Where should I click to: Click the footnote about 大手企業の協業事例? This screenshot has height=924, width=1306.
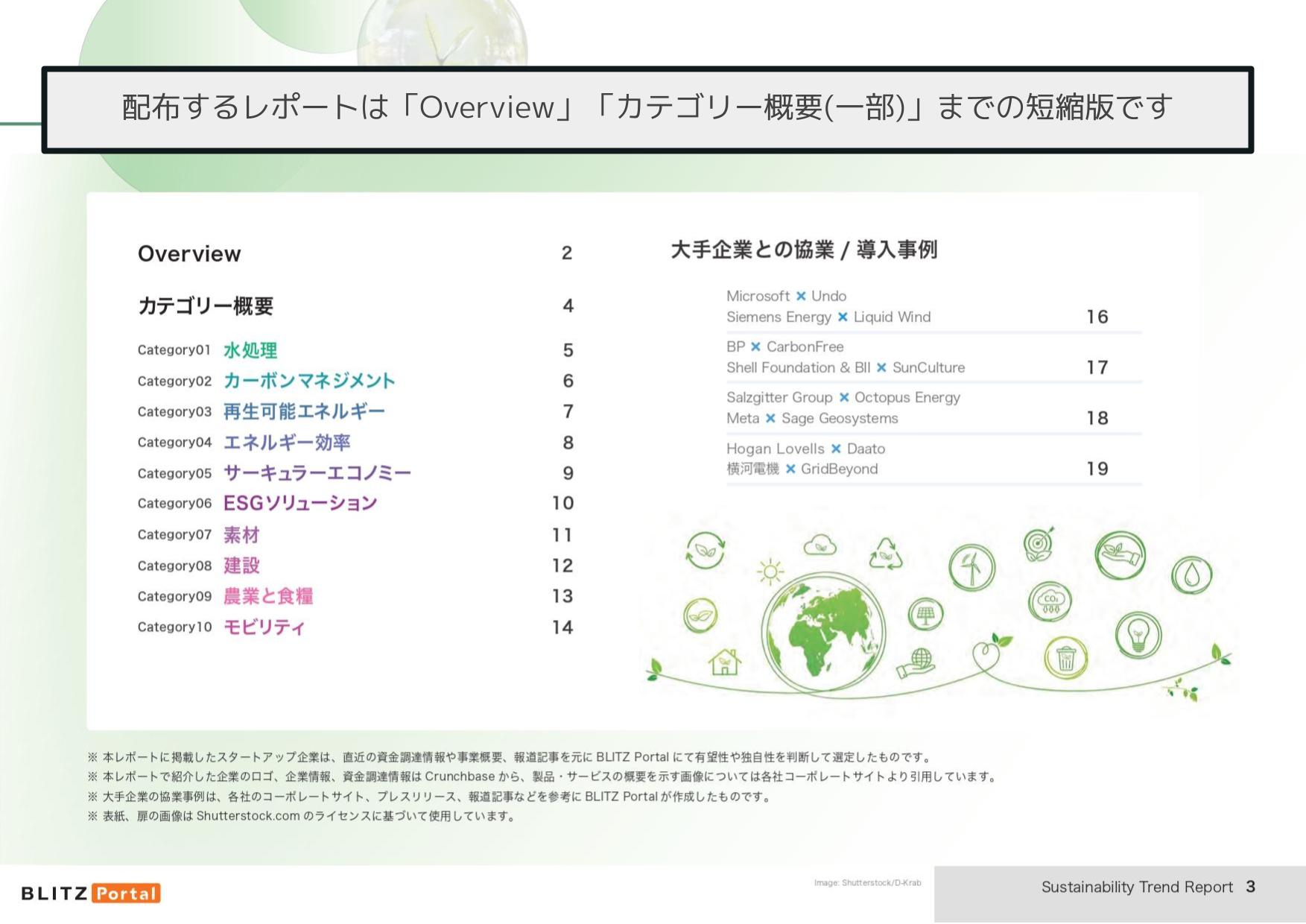tap(430, 797)
